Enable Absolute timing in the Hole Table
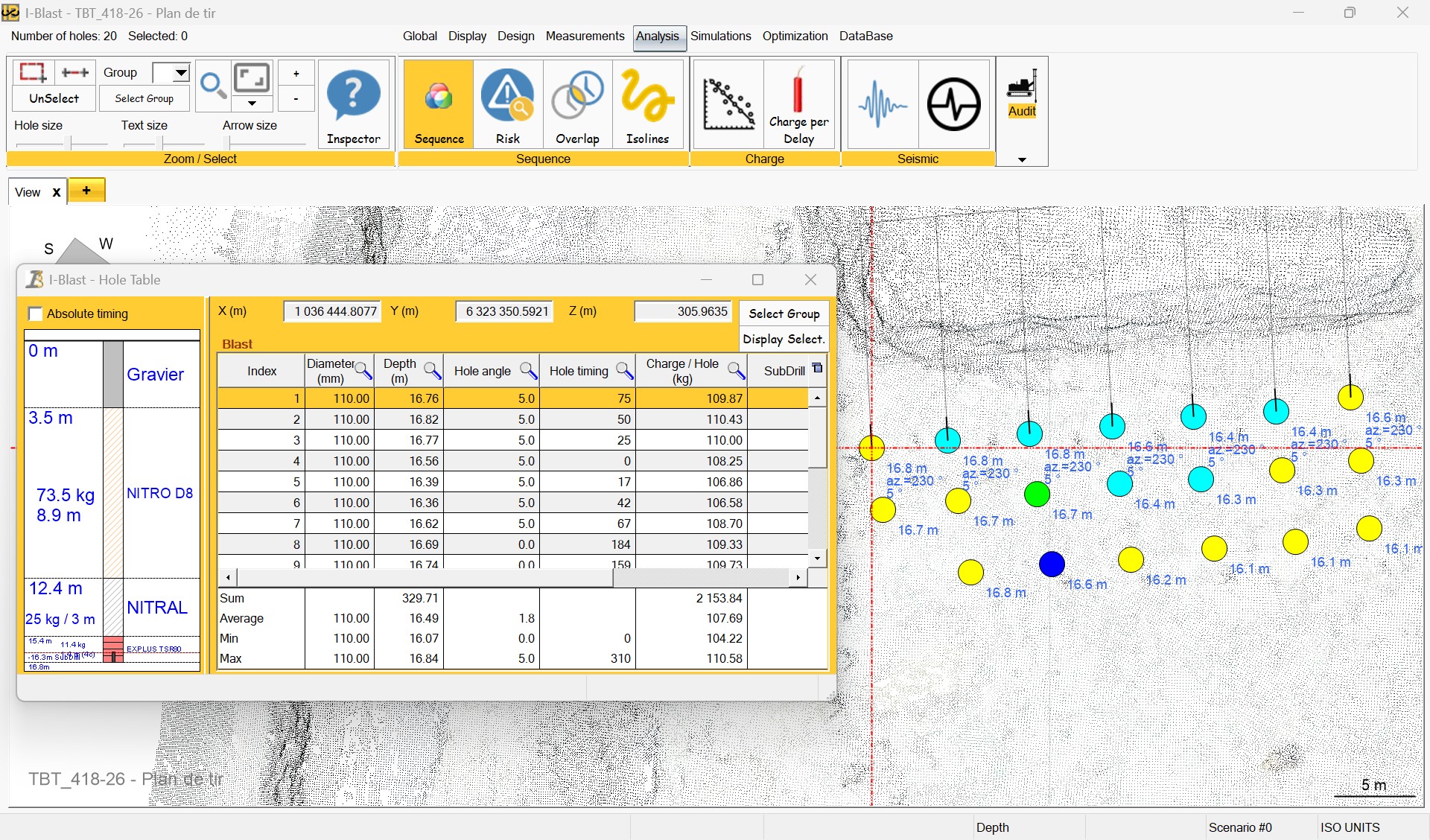The height and width of the screenshot is (840, 1430). pyautogui.click(x=35, y=314)
